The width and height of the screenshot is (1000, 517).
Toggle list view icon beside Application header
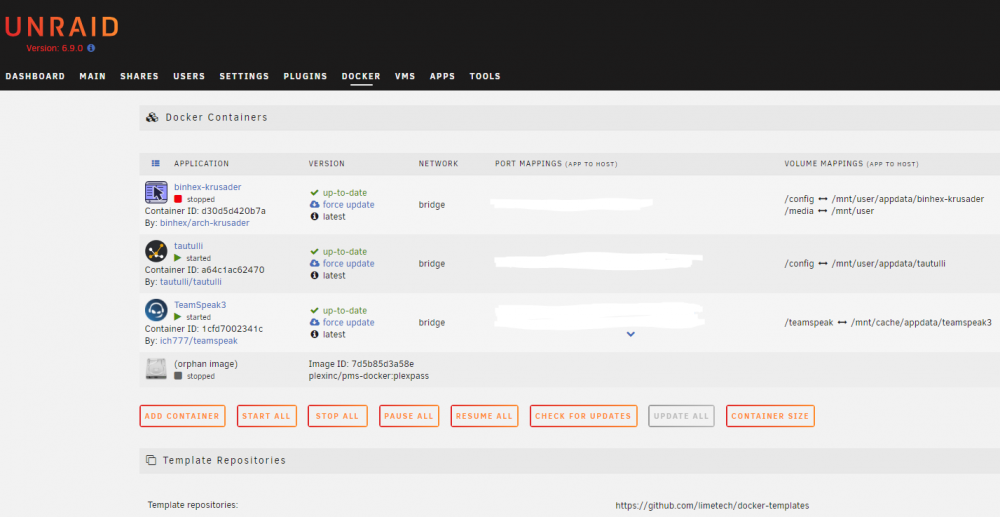click(x=156, y=163)
